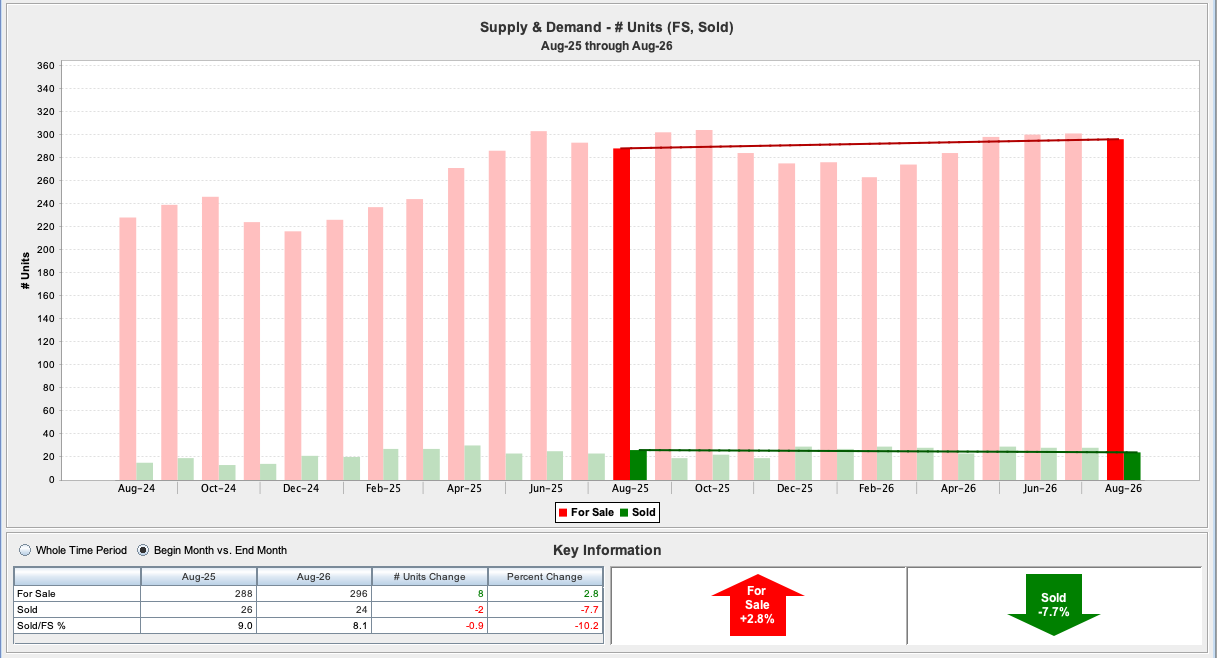Sort by the # Units Change column header
This screenshot has width=1217, height=658.
pos(430,577)
